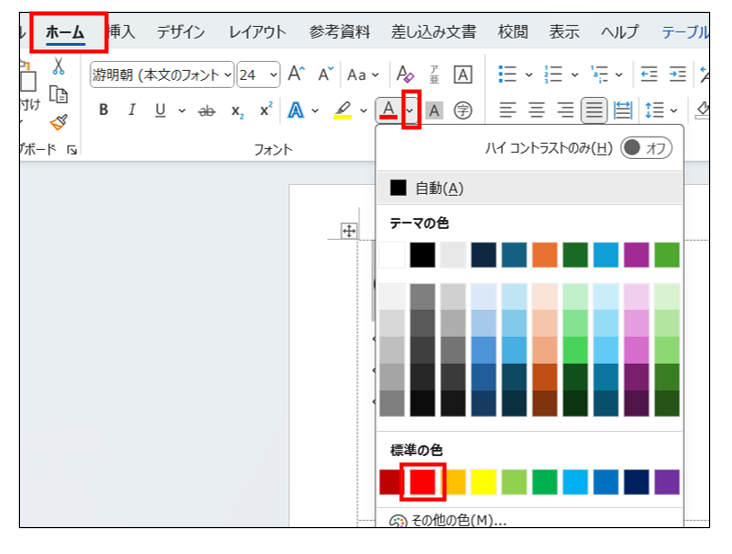Toggle italic formatting with I
The width and height of the screenshot is (732, 554).
(x=132, y=110)
